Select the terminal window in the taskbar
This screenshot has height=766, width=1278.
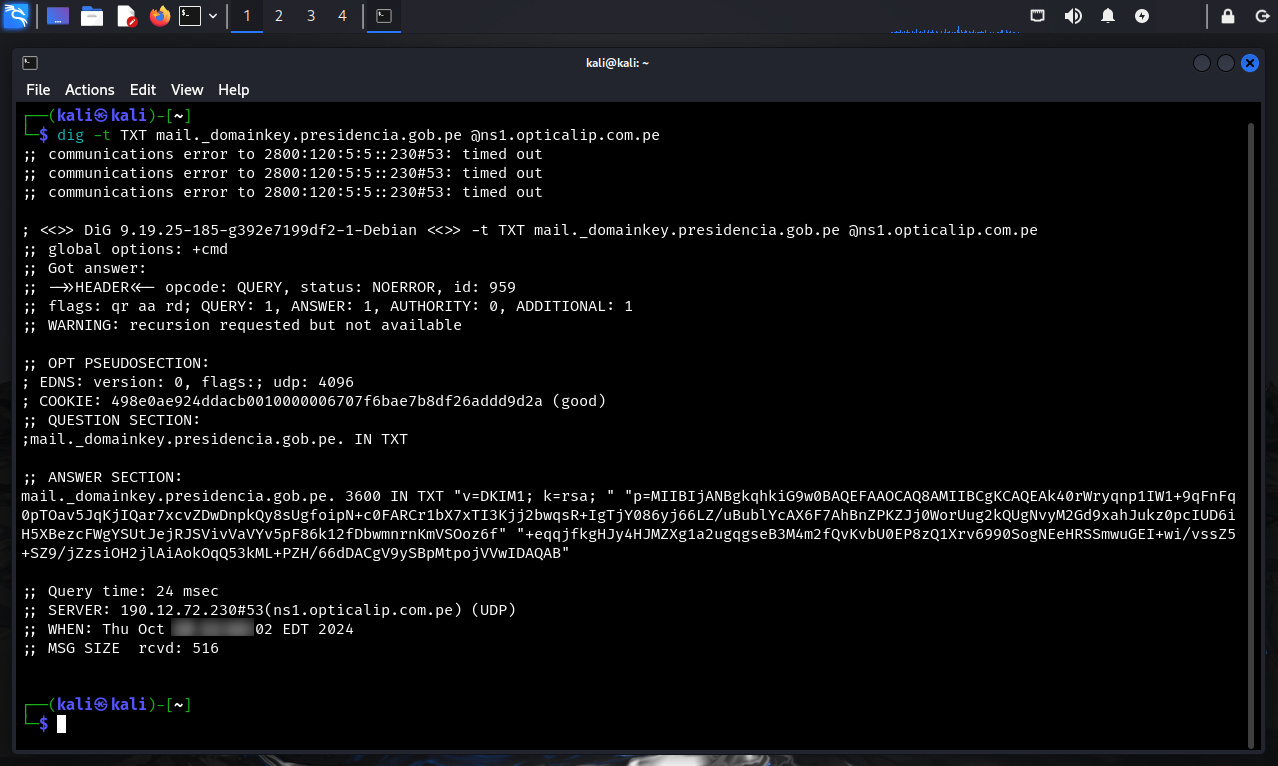384,16
